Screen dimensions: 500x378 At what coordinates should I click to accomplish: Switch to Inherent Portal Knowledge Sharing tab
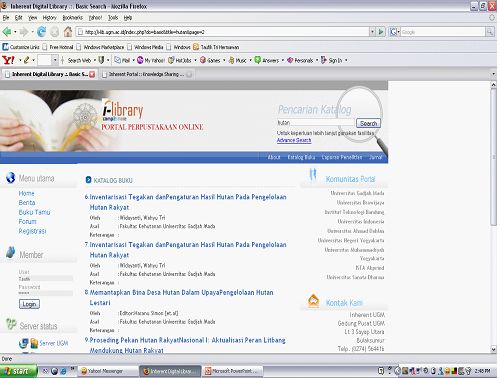(147, 74)
